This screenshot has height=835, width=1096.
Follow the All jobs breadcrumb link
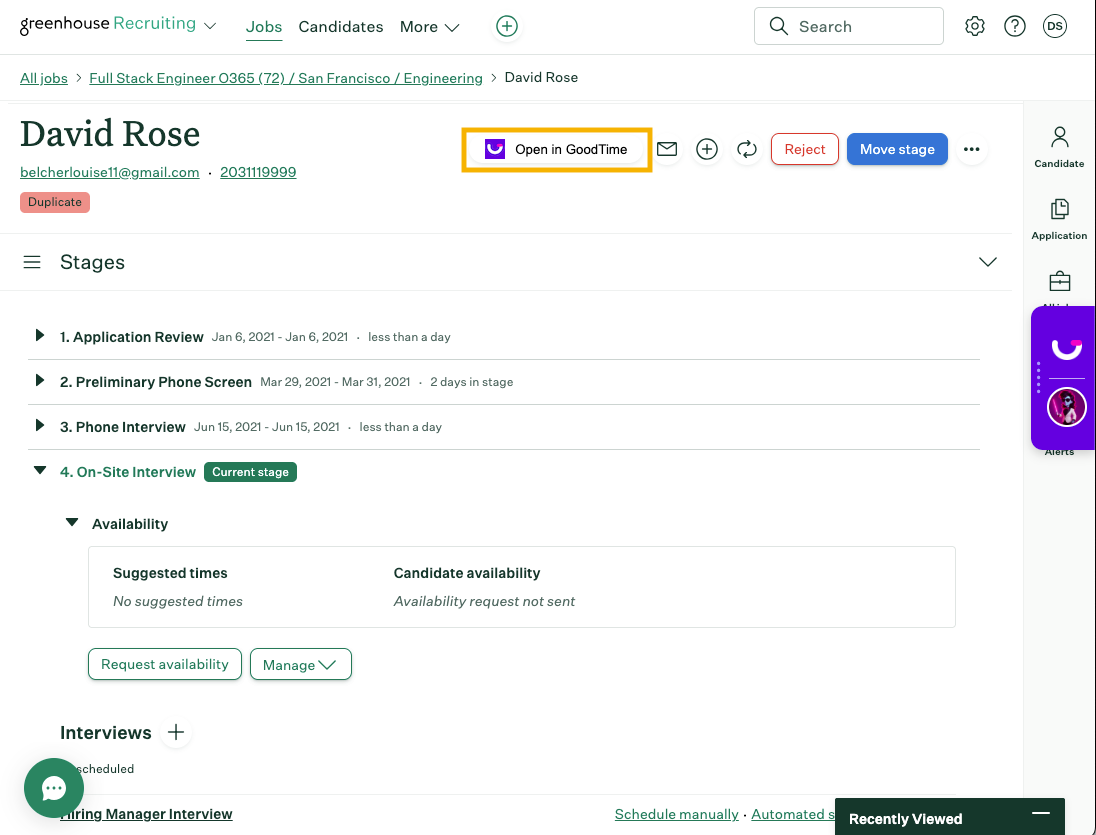tap(43, 78)
